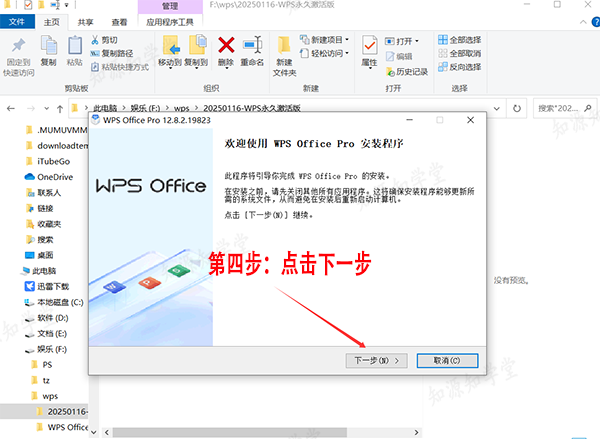This screenshot has height=439, width=600.
Task: Click the Refresh button beside address bar
Action: 517,108
